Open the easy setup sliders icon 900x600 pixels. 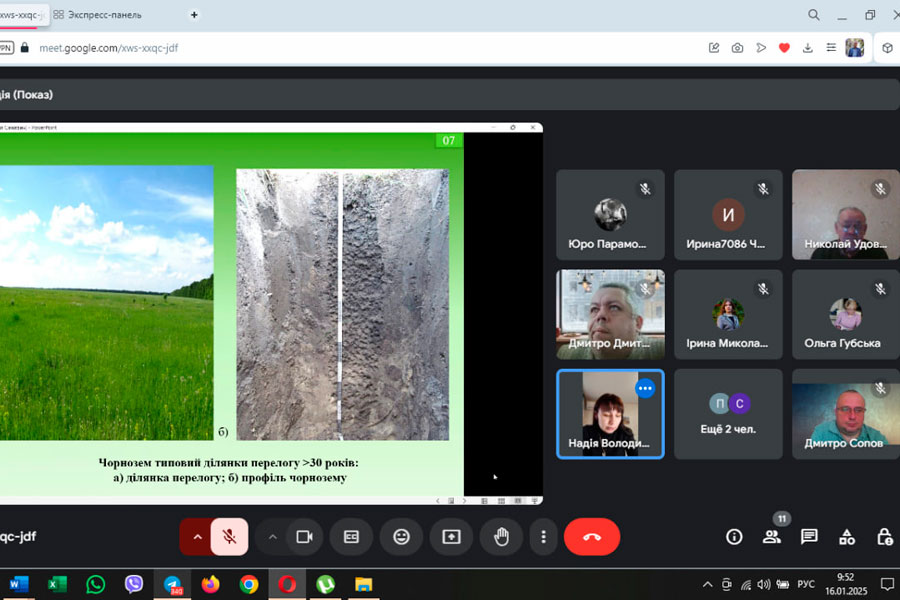831,48
